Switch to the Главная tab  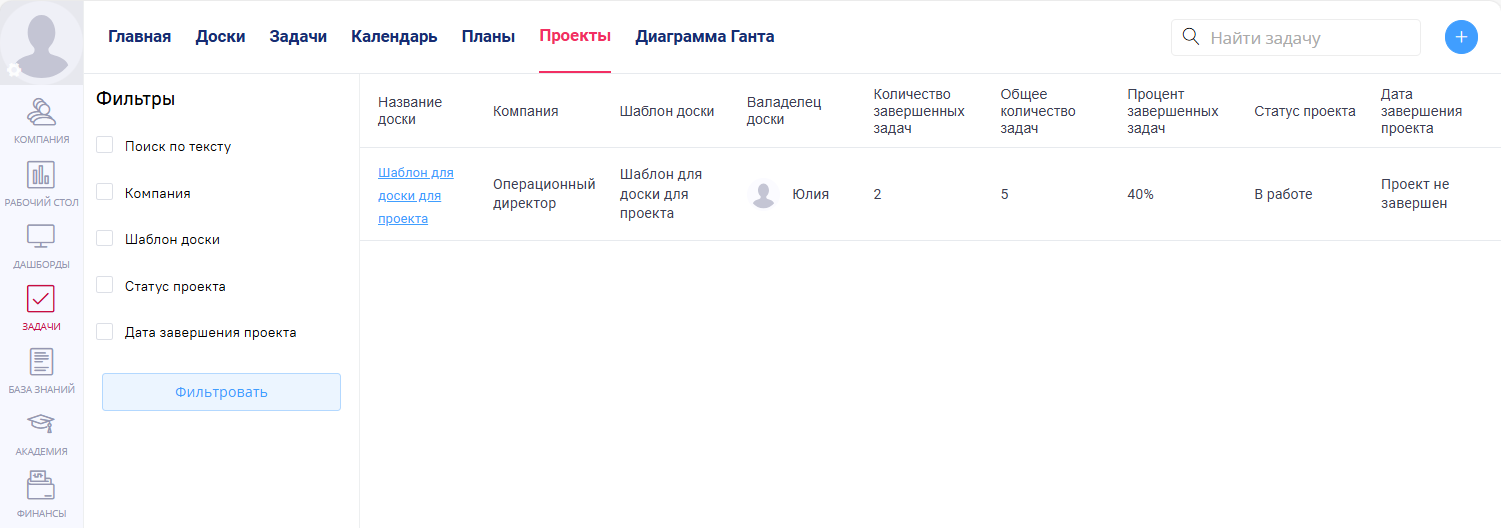click(x=139, y=37)
